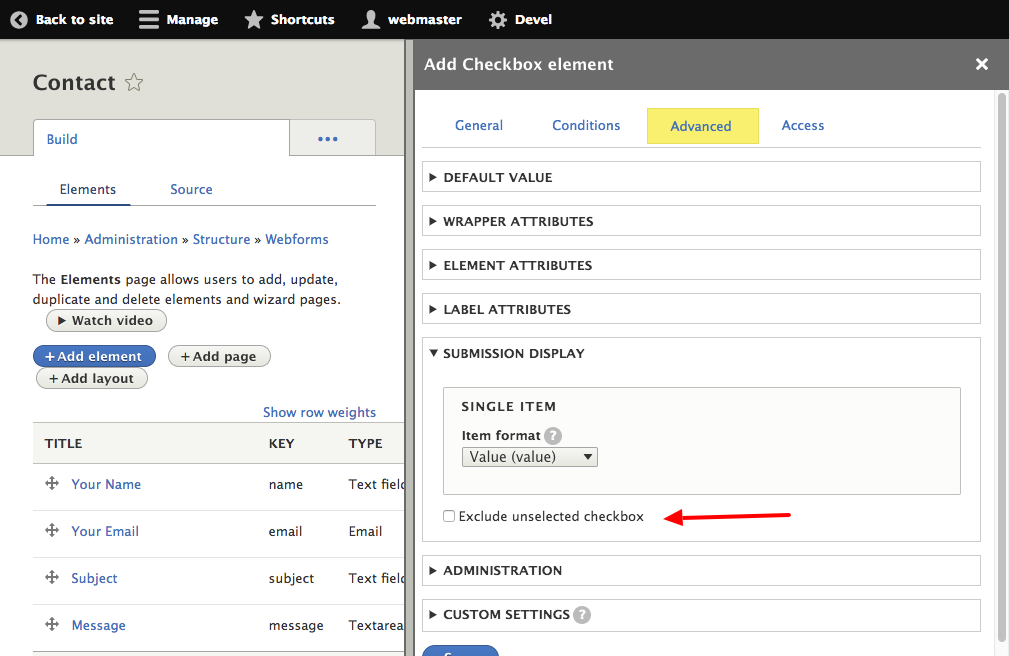Click the Add layout button
1009x656 pixels.
(x=91, y=379)
